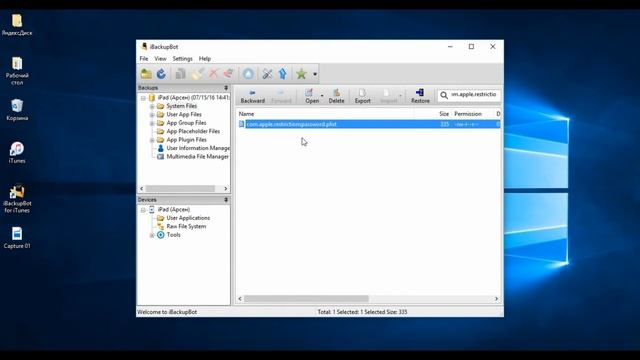Open iBackupBot for iTunes desktop icon
This screenshot has width=640, height=360.
17,200
